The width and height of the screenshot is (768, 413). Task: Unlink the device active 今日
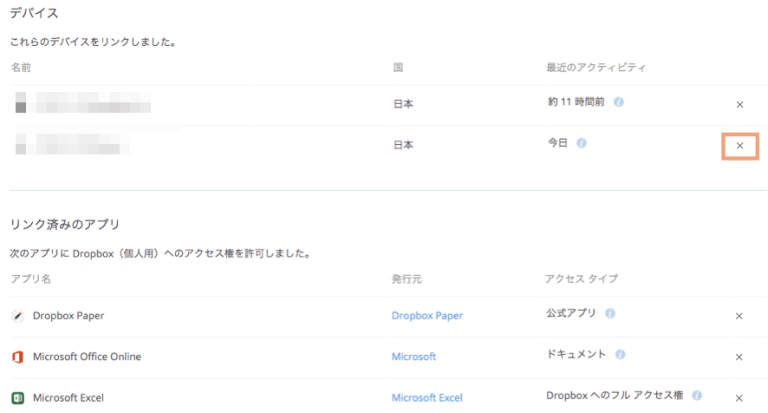[739, 146]
